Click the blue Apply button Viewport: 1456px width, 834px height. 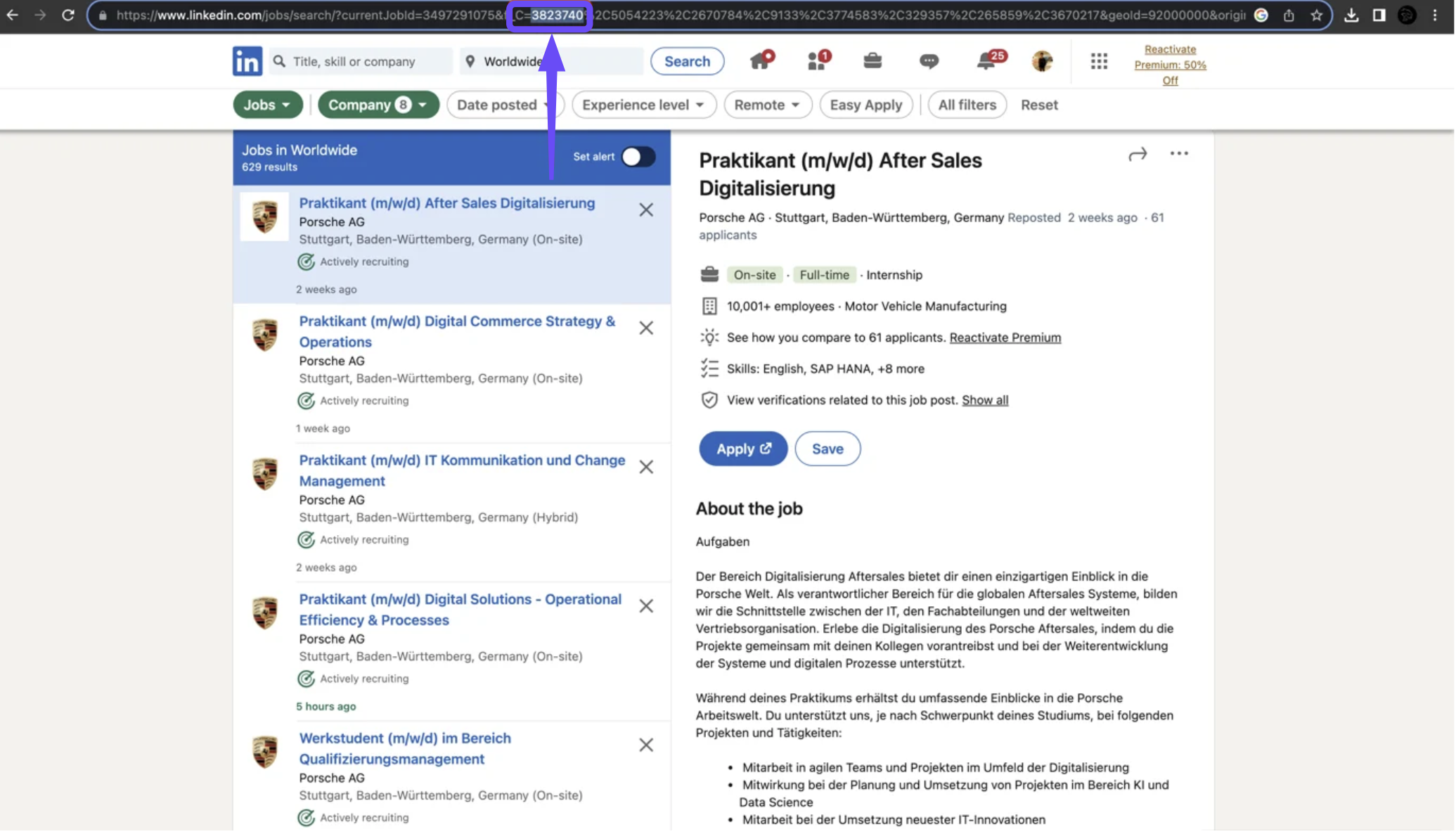[x=744, y=449]
